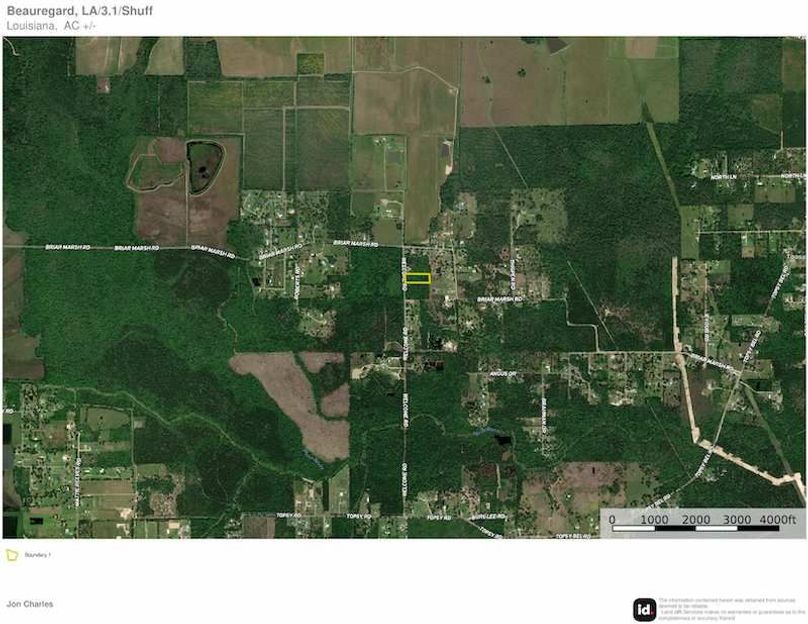Click the 'Jon Charles' name text
The width and height of the screenshot is (808, 624).
30,604
